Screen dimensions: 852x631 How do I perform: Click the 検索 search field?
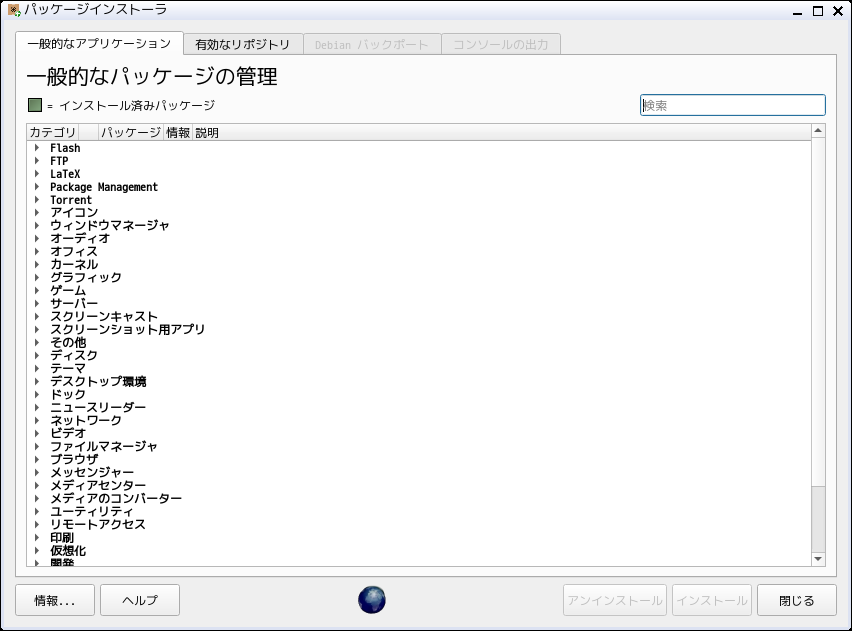(x=732, y=105)
